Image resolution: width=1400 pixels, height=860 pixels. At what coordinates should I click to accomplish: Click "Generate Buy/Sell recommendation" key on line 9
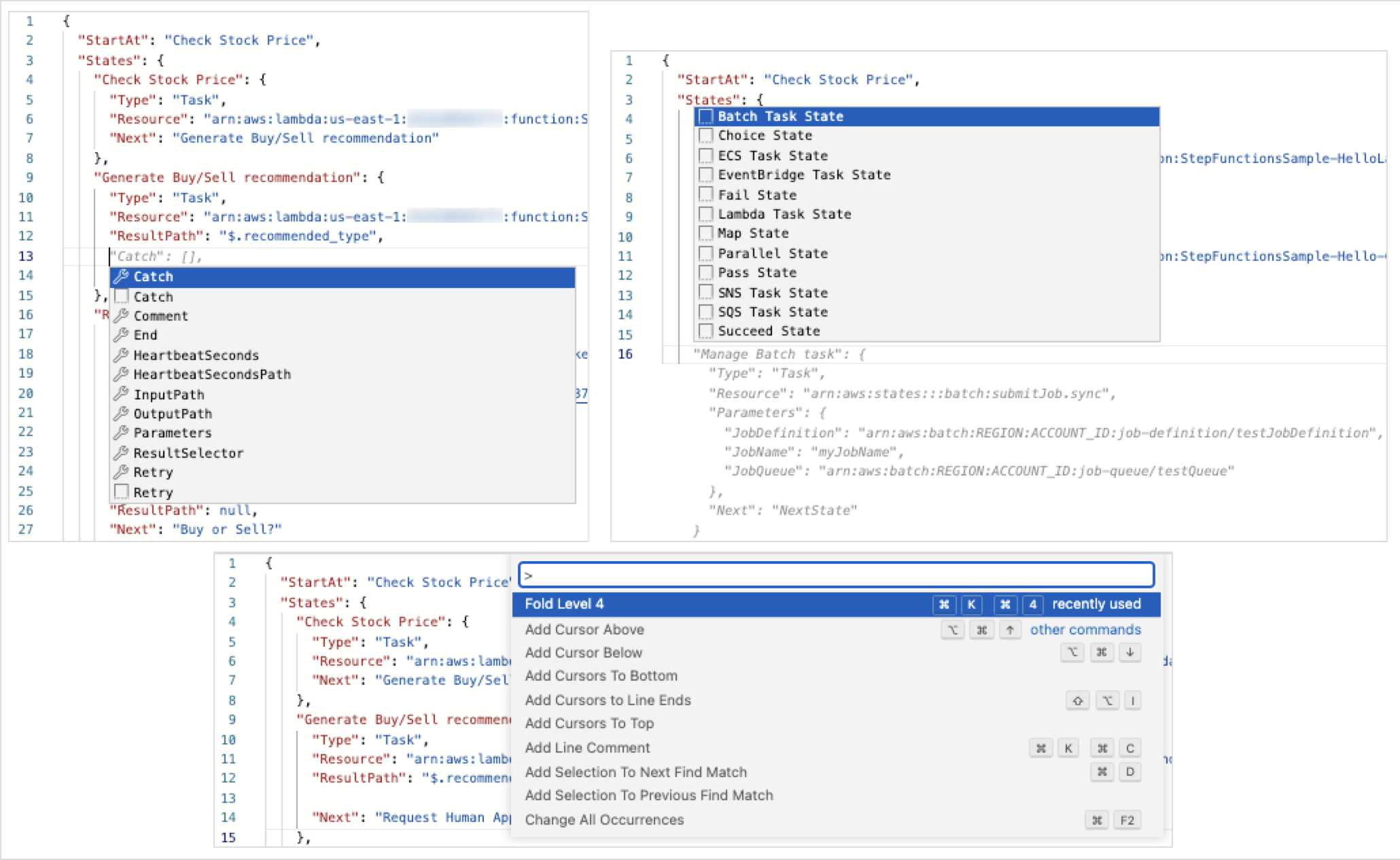click(x=228, y=177)
